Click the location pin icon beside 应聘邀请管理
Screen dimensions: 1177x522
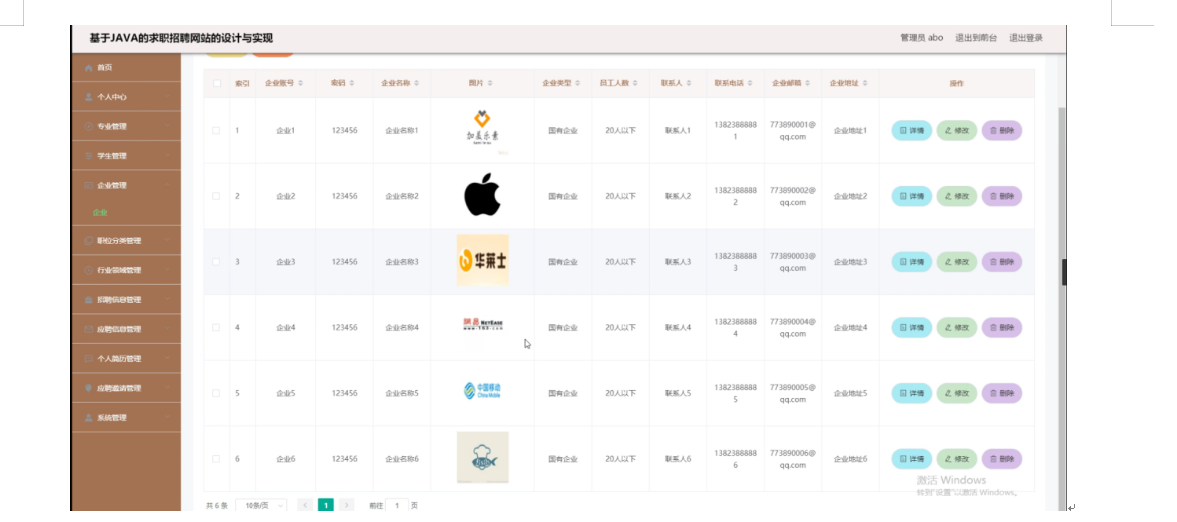pyautogui.click(x=89, y=388)
